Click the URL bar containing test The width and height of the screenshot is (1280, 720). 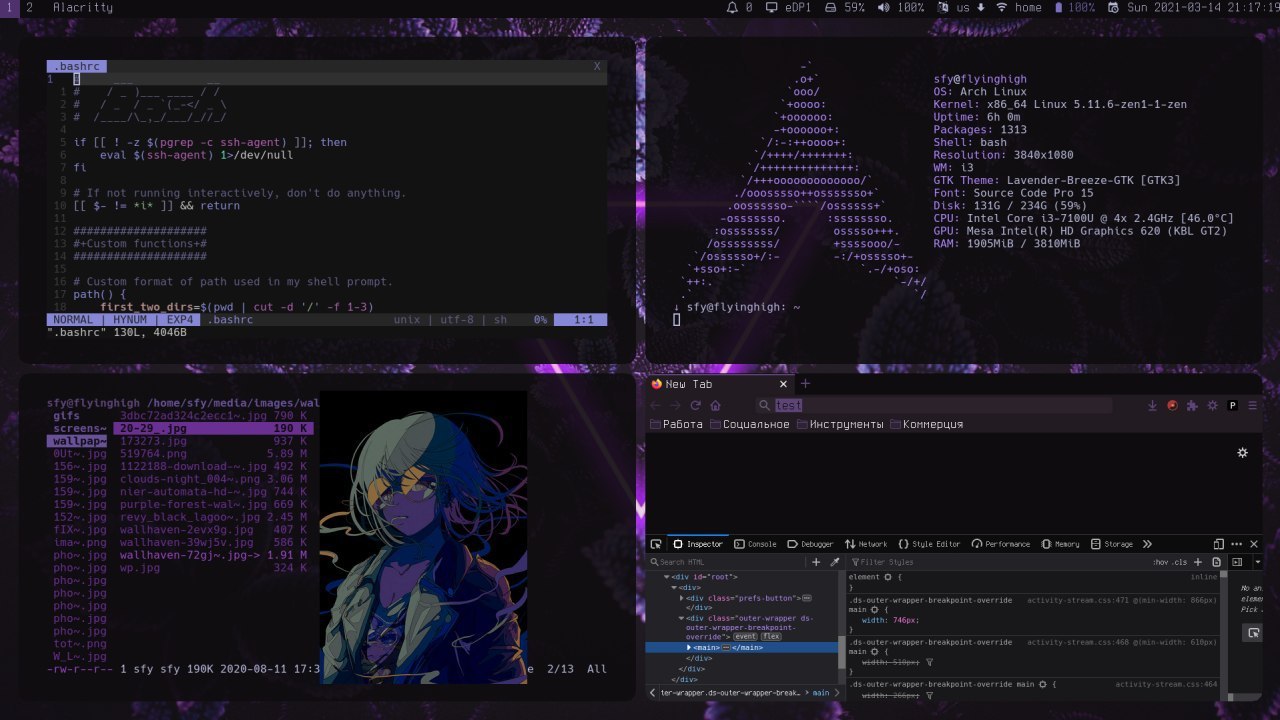click(933, 405)
